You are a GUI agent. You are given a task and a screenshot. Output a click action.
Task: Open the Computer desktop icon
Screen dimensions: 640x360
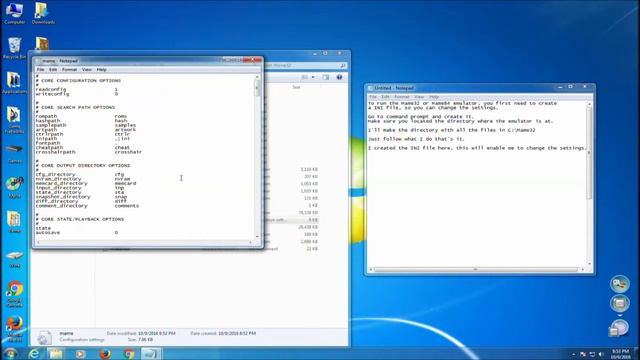point(14,13)
